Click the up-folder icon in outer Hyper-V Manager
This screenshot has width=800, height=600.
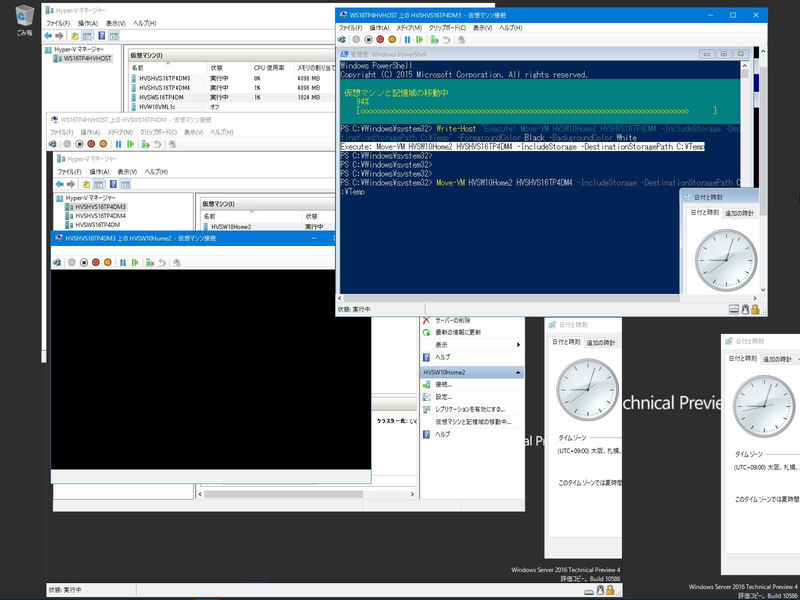click(75, 36)
